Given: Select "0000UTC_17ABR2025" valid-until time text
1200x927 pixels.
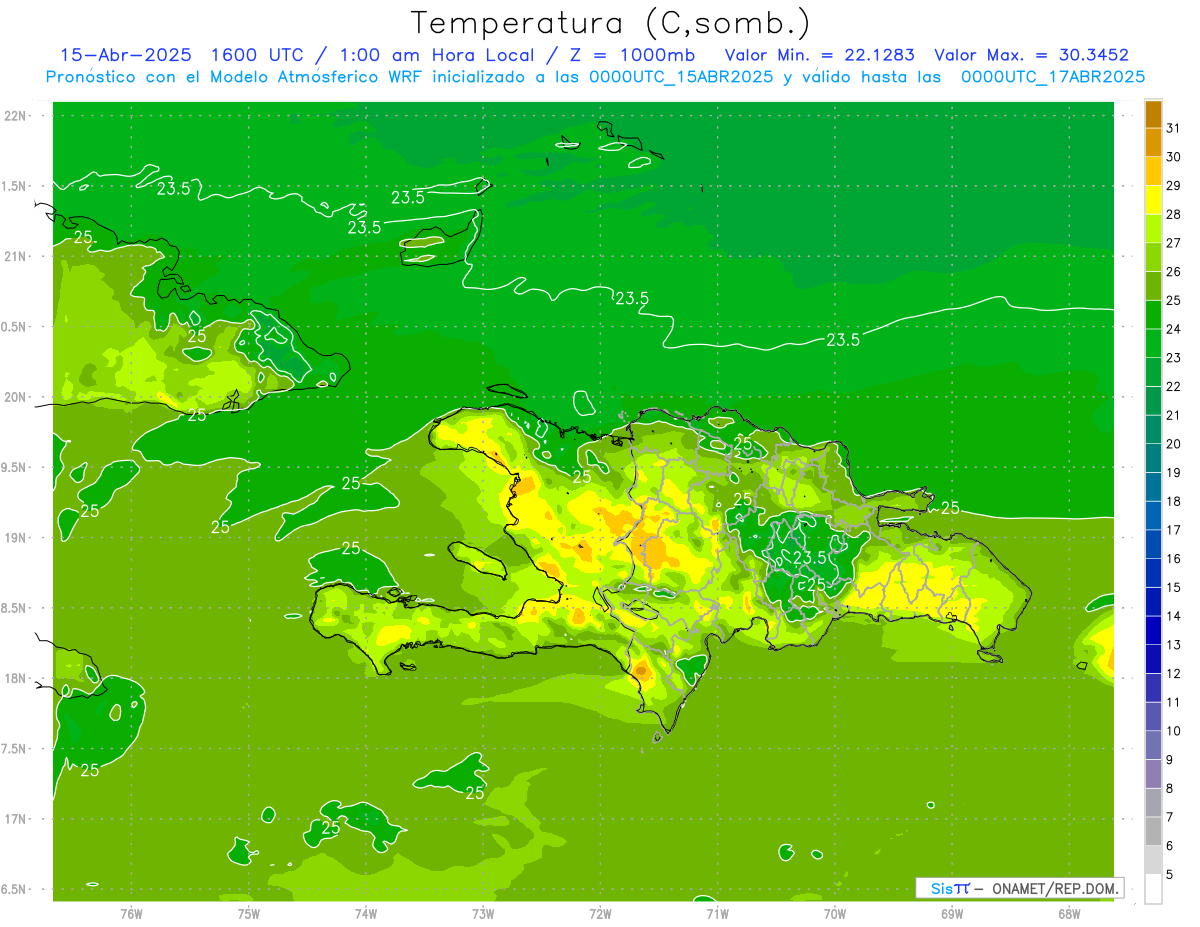Looking at the screenshot, I should tap(1052, 77).
